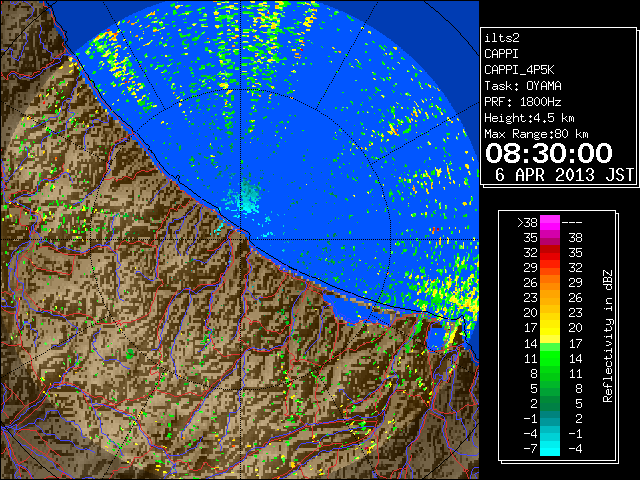Screen dimensions: 640x480
Task: Pick the cyan legend band beside '-7'
Action: point(550,448)
